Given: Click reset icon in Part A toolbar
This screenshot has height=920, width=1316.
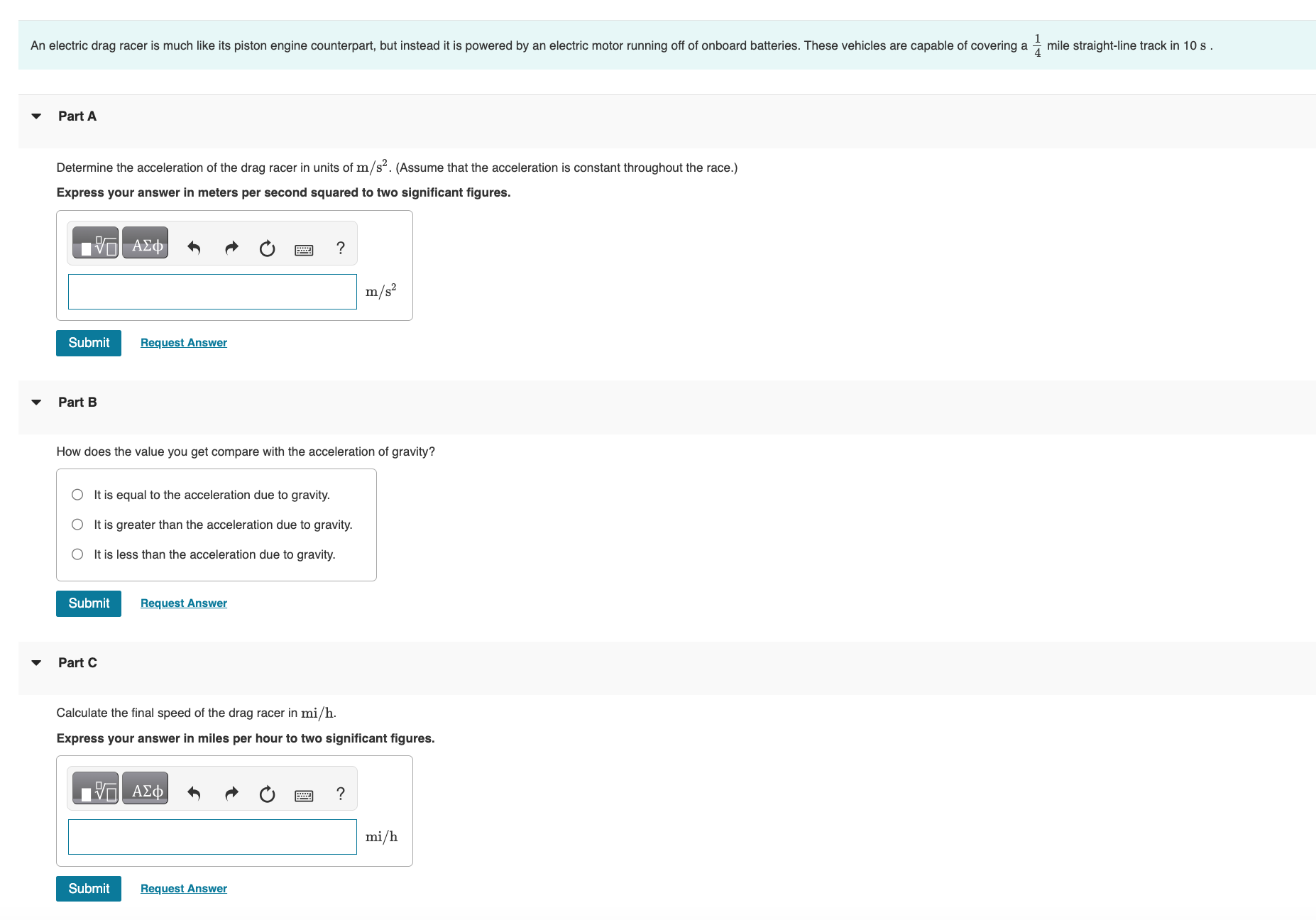Looking at the screenshot, I should 267,248.
